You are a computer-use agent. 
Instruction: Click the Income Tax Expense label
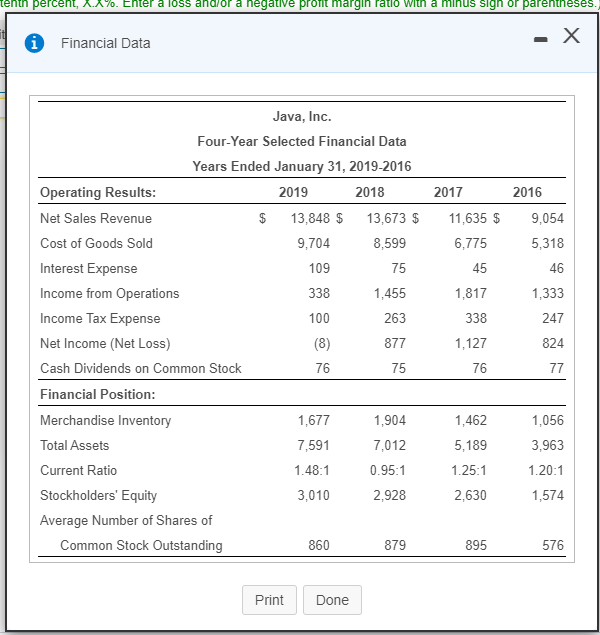coord(100,319)
